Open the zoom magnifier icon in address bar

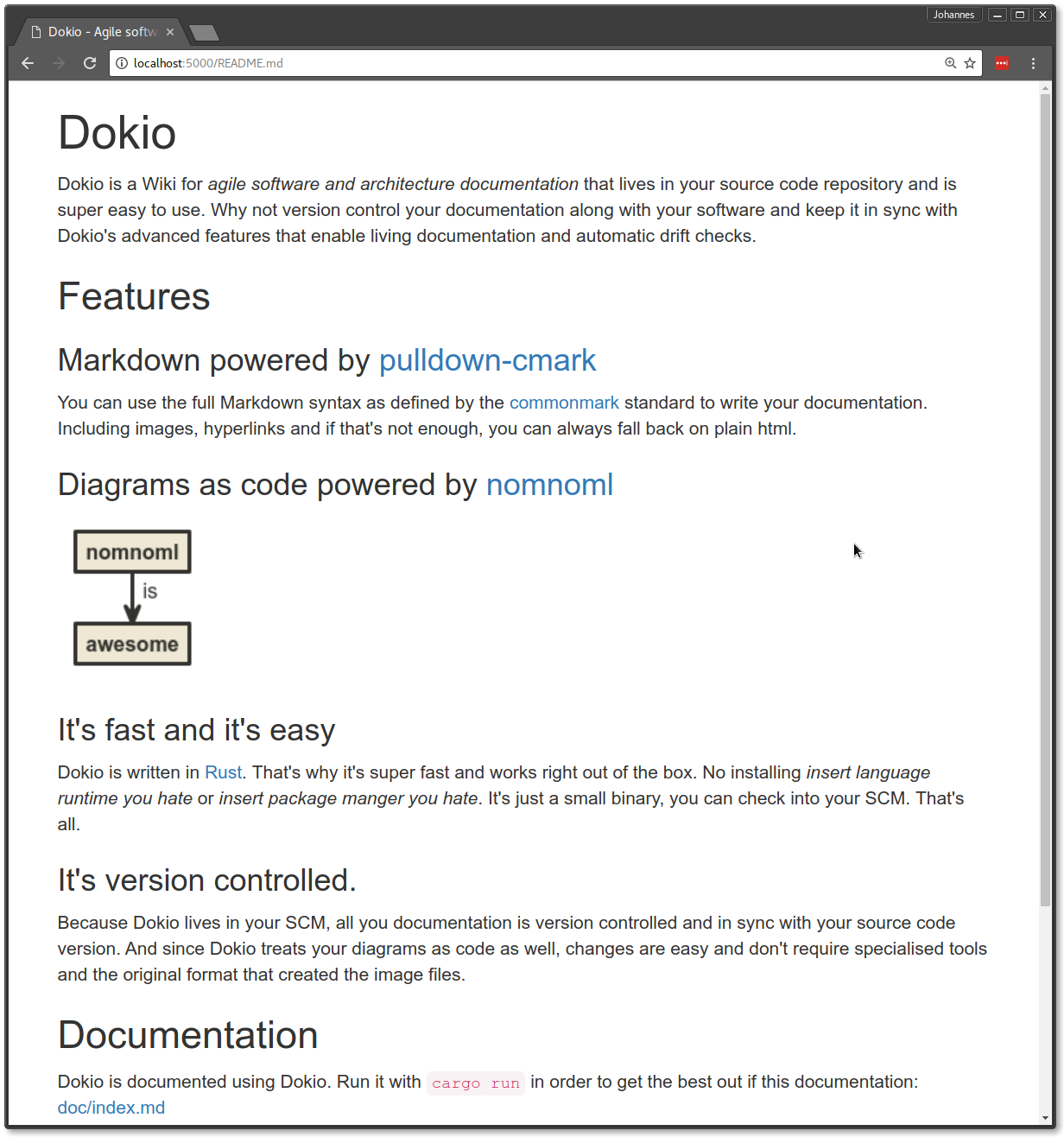pos(950,63)
